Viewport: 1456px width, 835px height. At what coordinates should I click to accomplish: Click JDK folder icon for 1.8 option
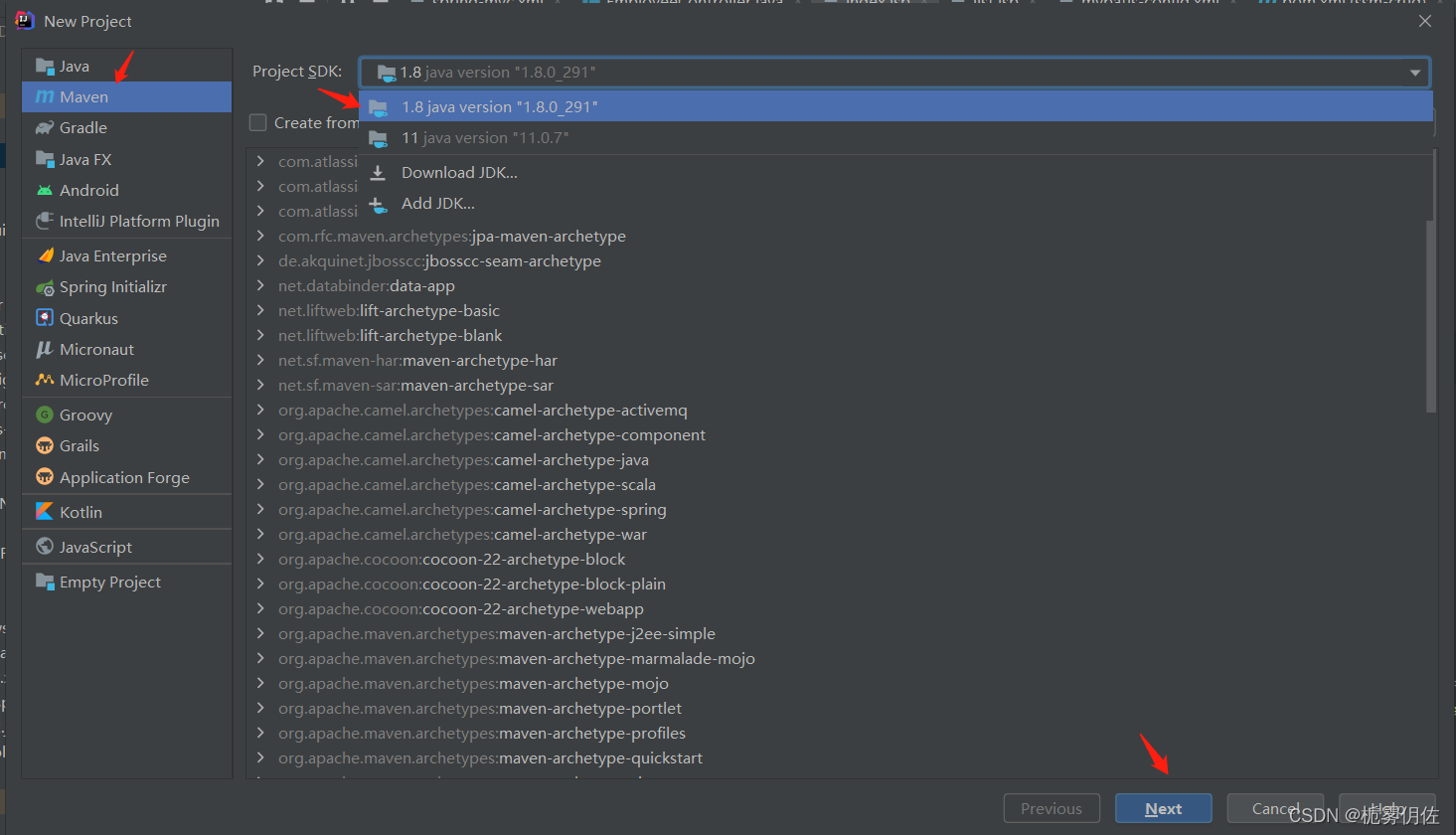coord(378,107)
